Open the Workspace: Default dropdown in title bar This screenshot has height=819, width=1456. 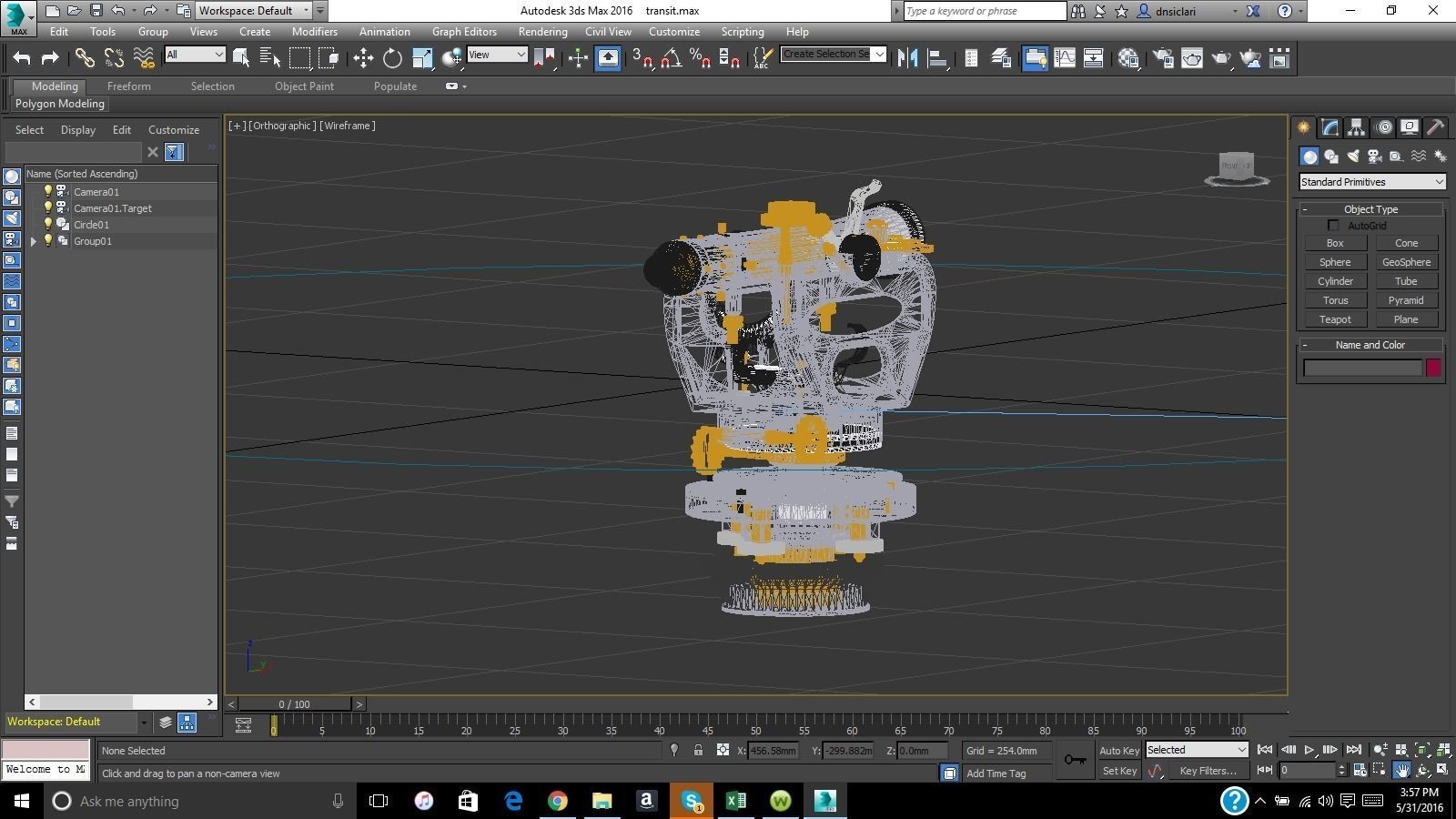click(x=254, y=11)
